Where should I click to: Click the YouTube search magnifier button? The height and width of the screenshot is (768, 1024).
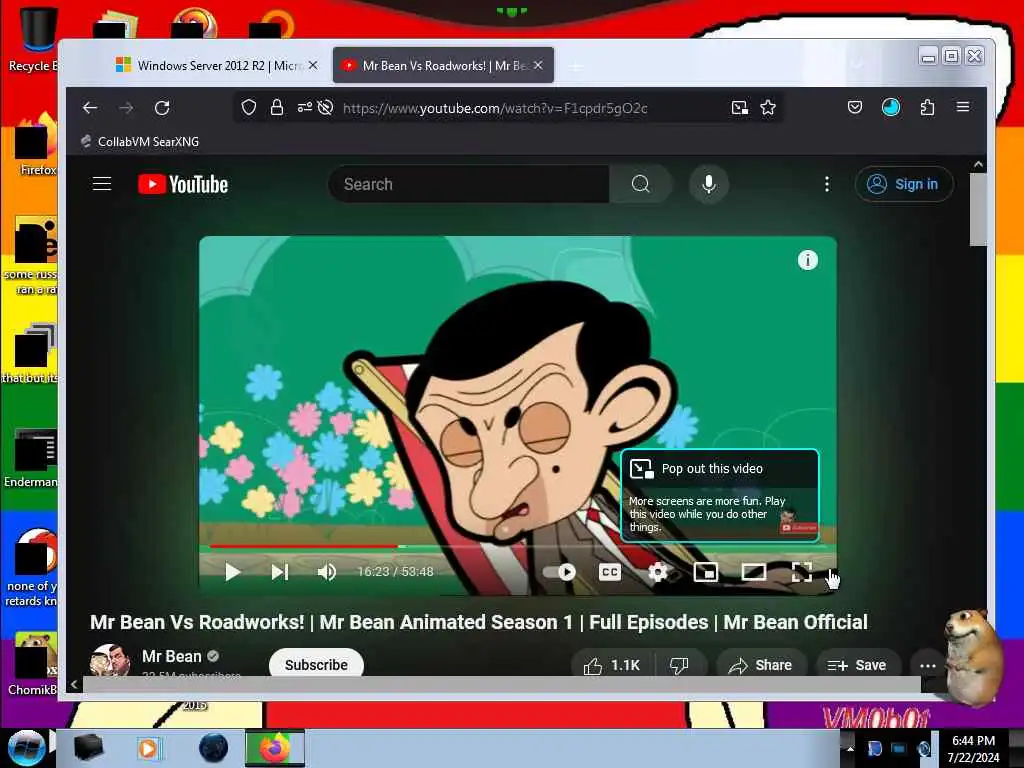641,184
